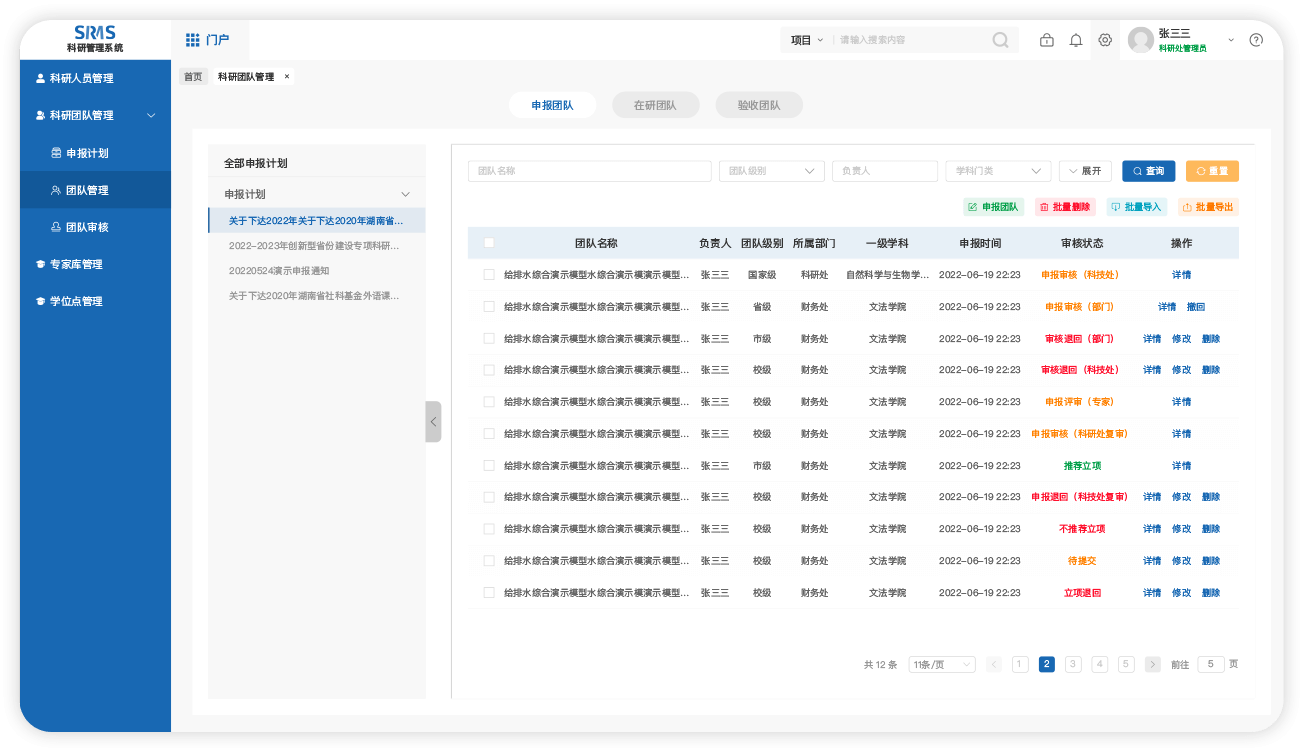Check the row with status 审核退回（科技处）
The height and width of the screenshot is (752, 1304).
click(489, 369)
